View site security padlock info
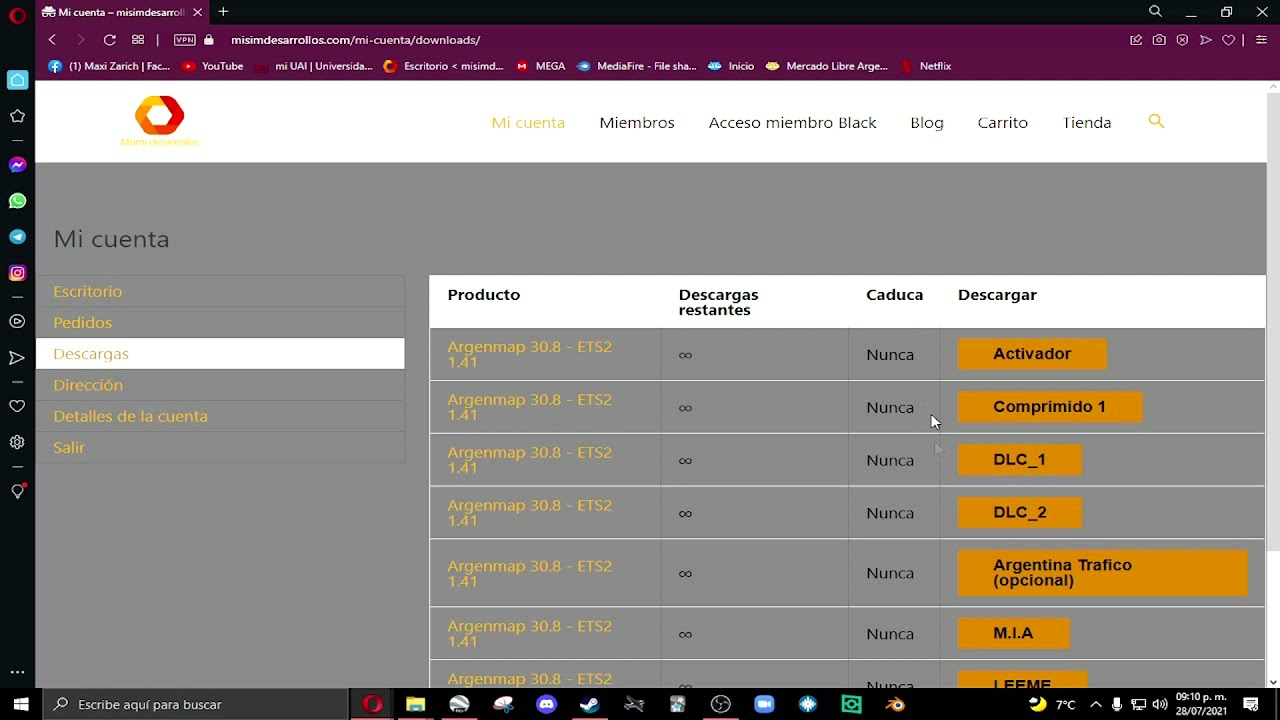This screenshot has width=1280, height=720. coord(209,40)
